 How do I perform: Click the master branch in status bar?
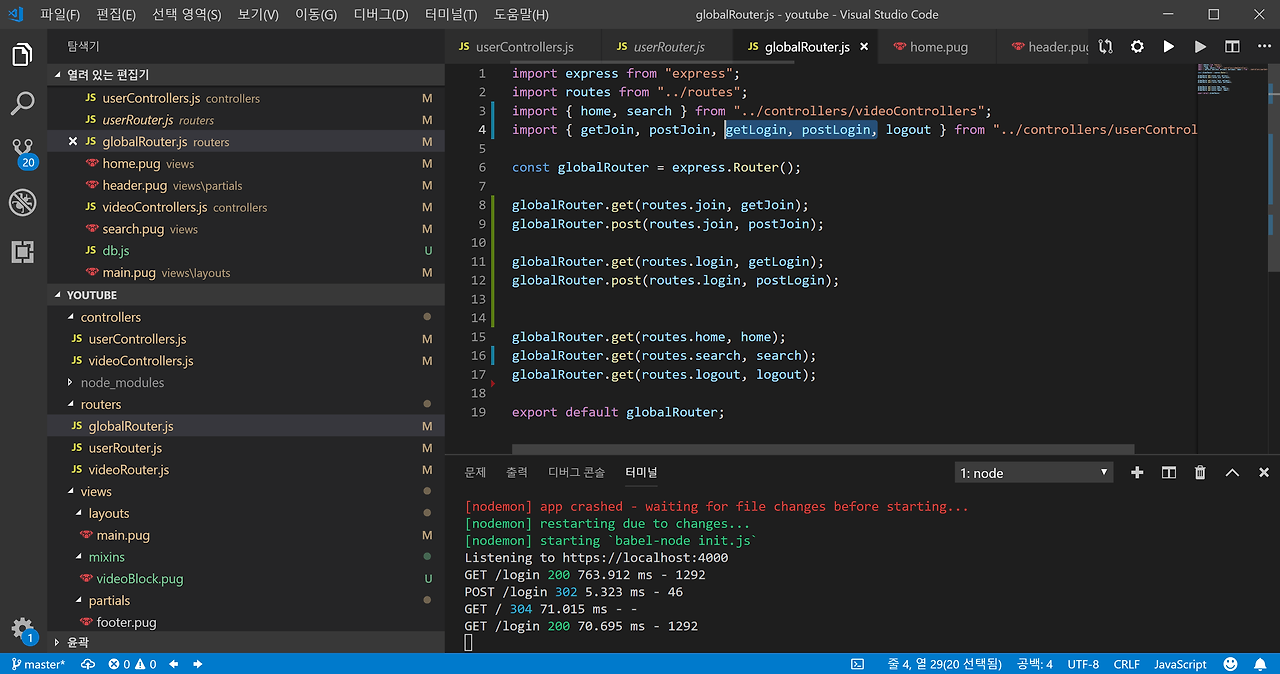coord(38,664)
